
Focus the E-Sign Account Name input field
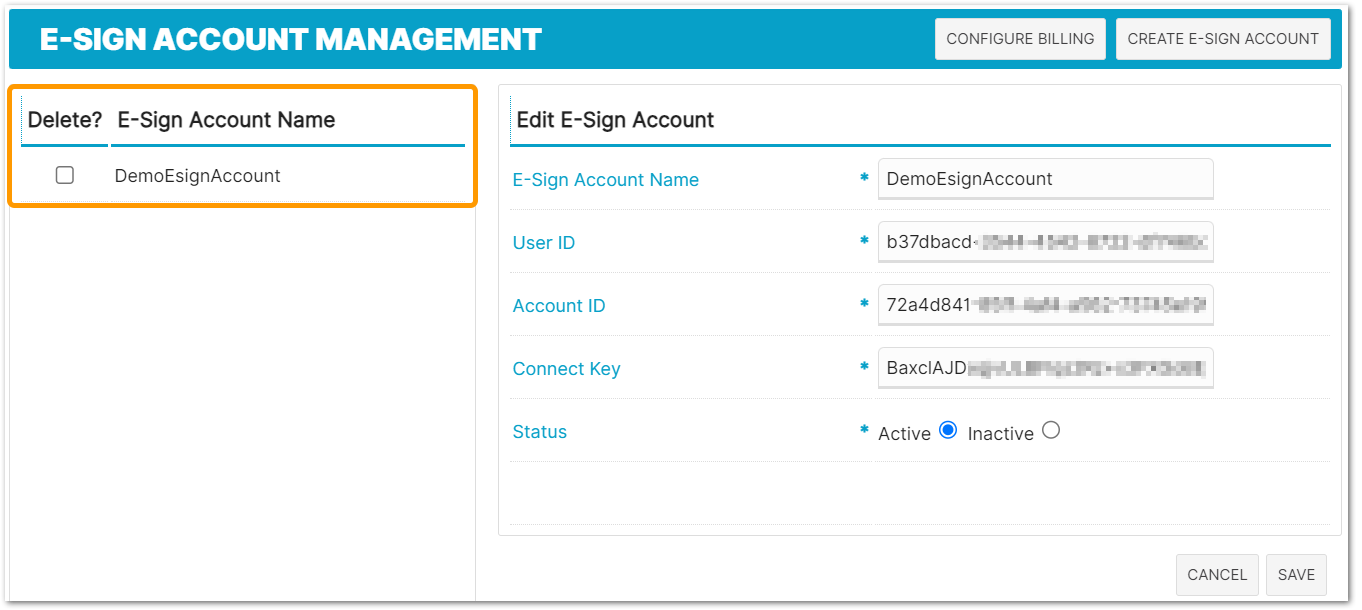click(x=1045, y=179)
